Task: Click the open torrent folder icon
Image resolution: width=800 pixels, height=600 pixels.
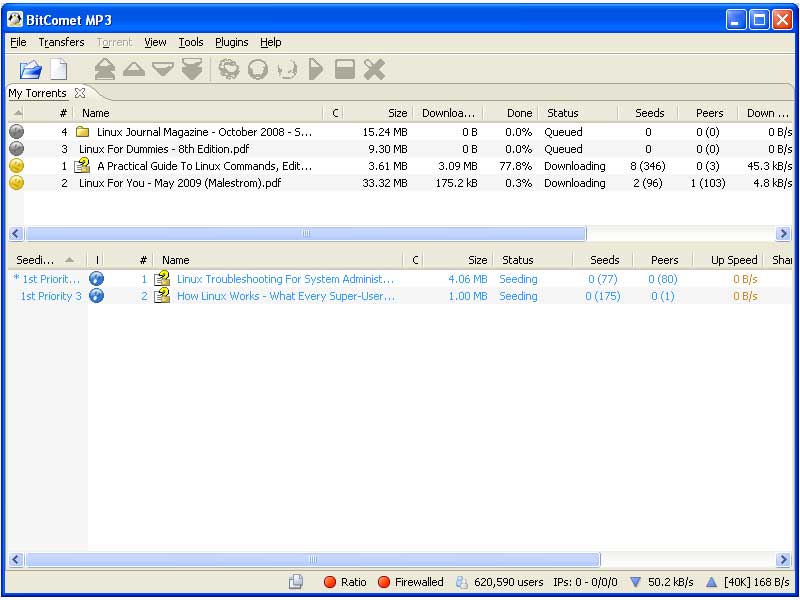Action: click(x=30, y=69)
